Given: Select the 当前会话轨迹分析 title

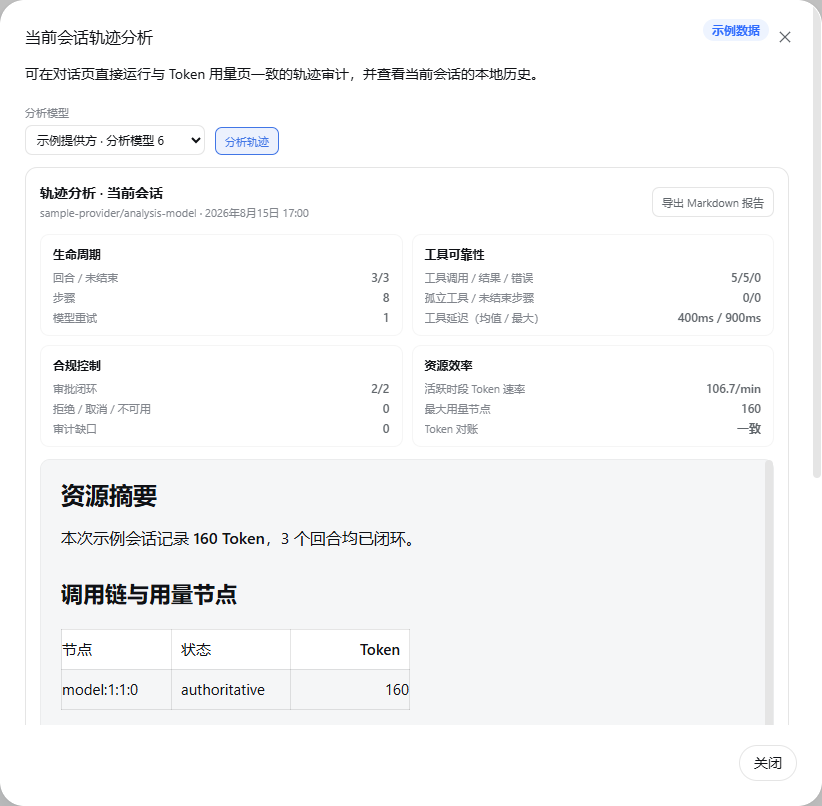Looking at the screenshot, I should [89, 38].
